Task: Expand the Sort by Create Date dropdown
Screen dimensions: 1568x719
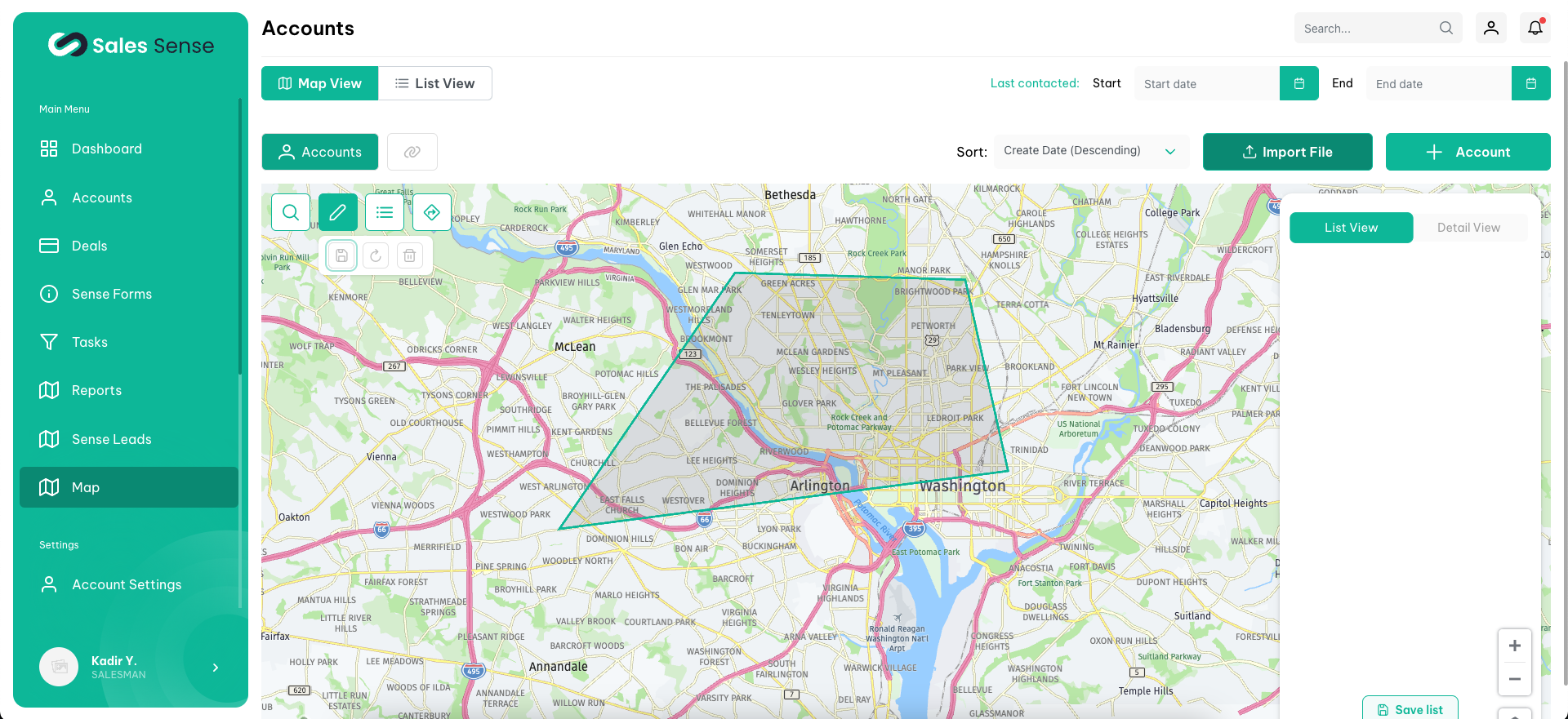Action: tap(1090, 151)
